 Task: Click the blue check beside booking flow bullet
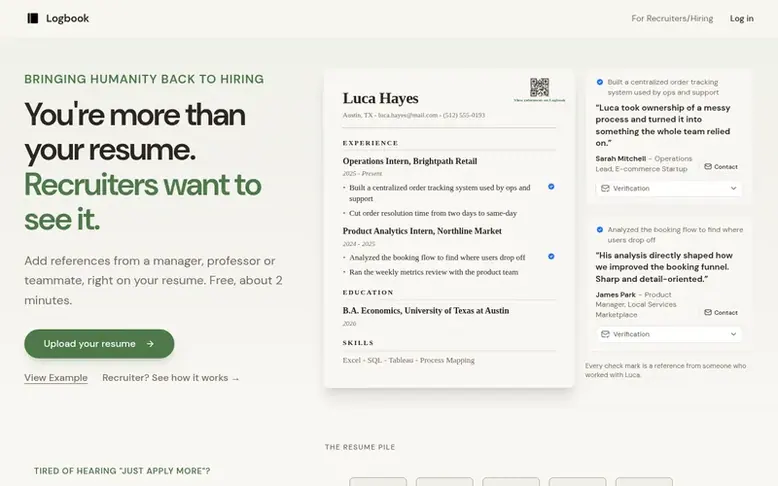coord(551,257)
